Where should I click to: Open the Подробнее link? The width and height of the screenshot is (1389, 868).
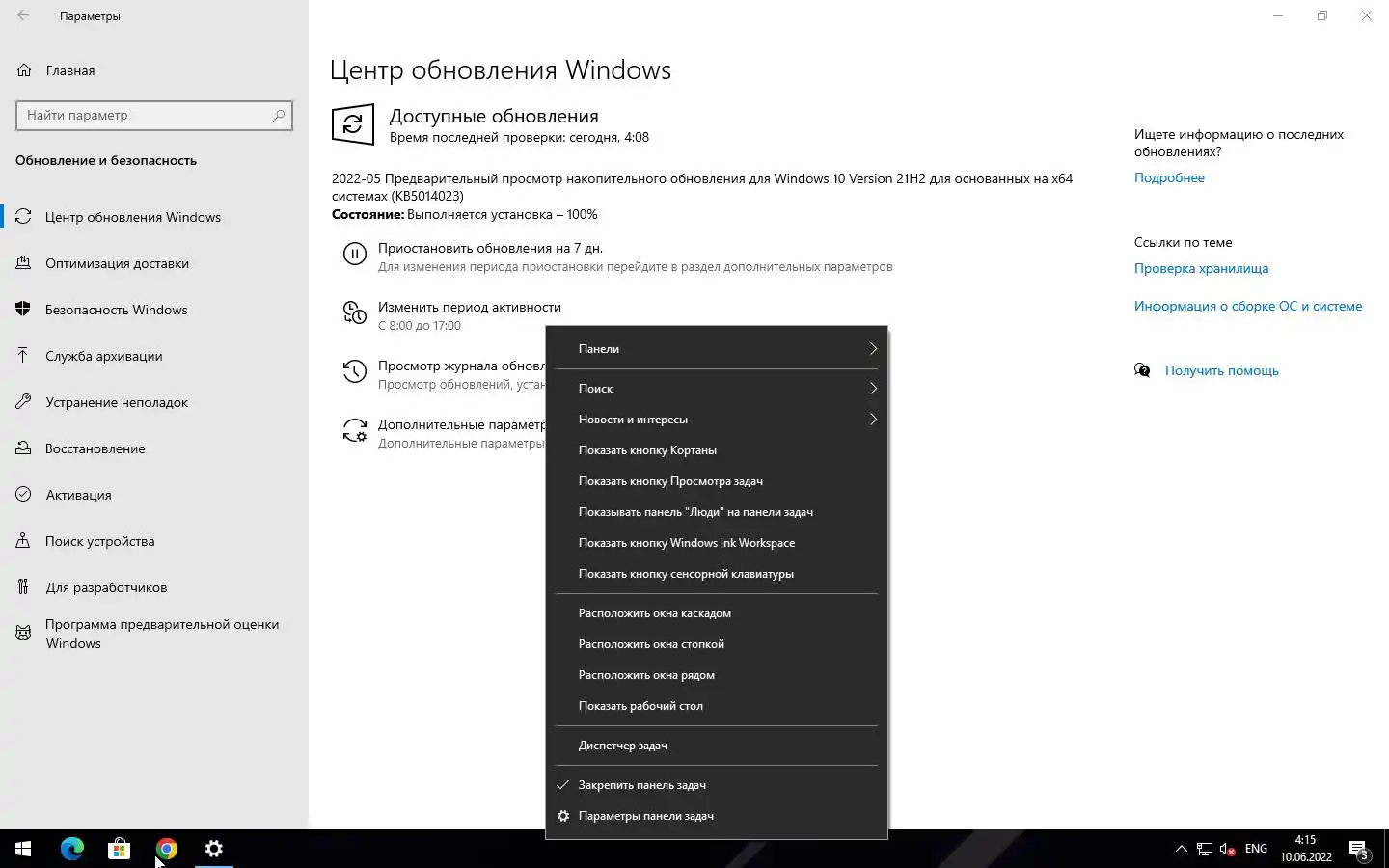click(1169, 177)
